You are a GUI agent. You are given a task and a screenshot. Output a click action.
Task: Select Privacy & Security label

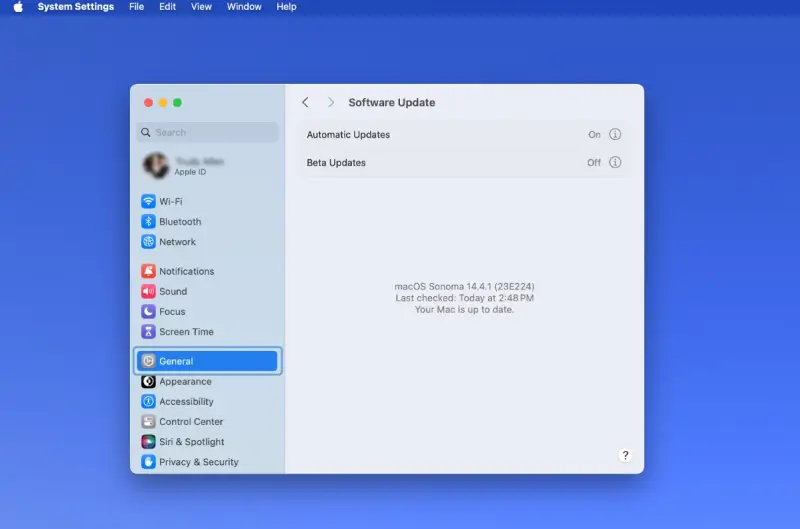point(198,462)
